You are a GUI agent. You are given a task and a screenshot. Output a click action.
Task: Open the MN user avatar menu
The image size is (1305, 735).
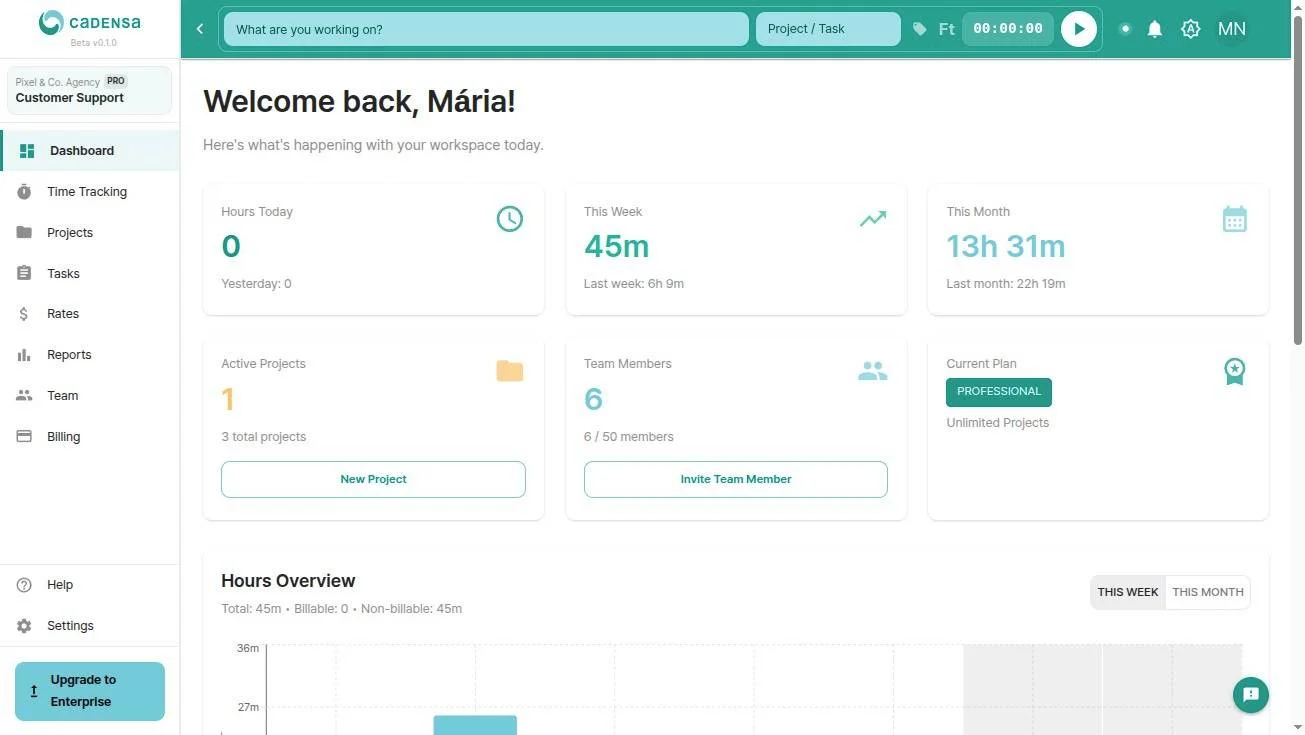[1232, 29]
